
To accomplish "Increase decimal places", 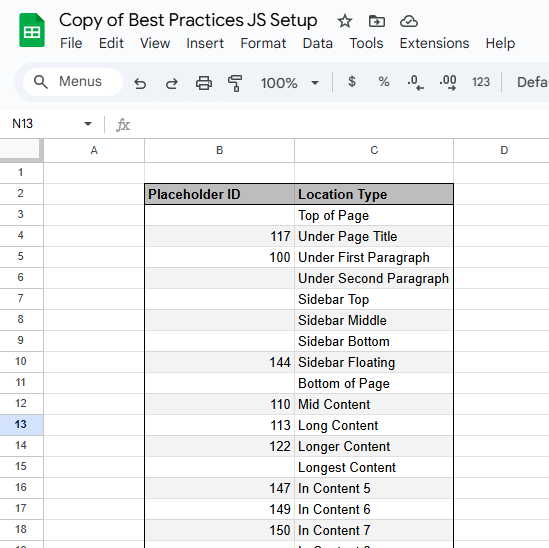I will (448, 83).
